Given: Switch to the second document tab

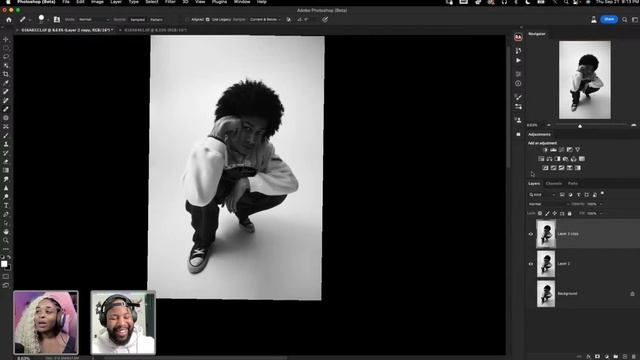Looking at the screenshot, I should [155, 30].
